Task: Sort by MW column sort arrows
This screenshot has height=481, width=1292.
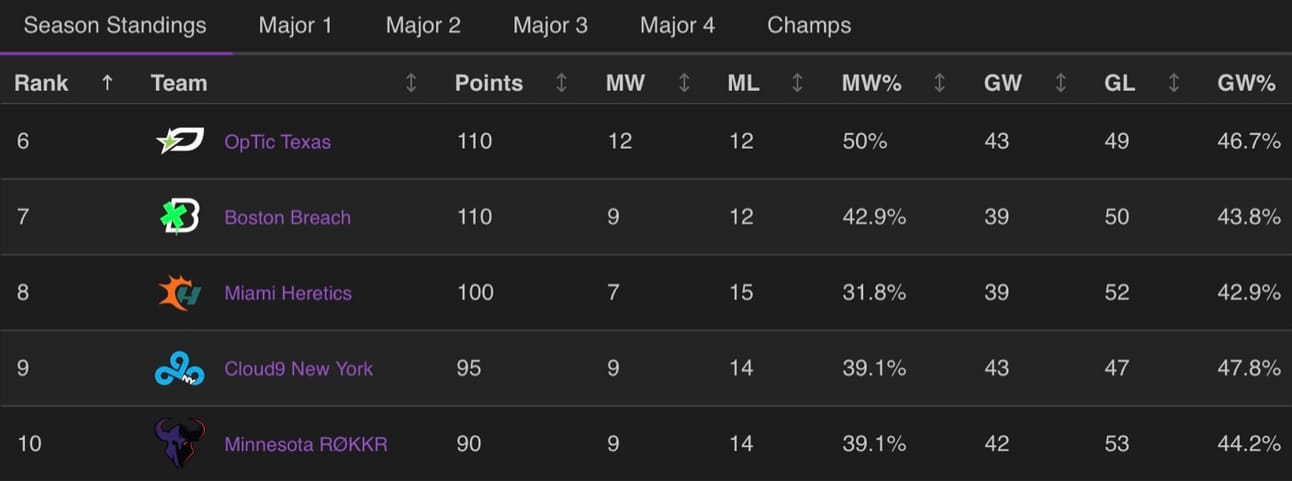Action: [x=684, y=83]
